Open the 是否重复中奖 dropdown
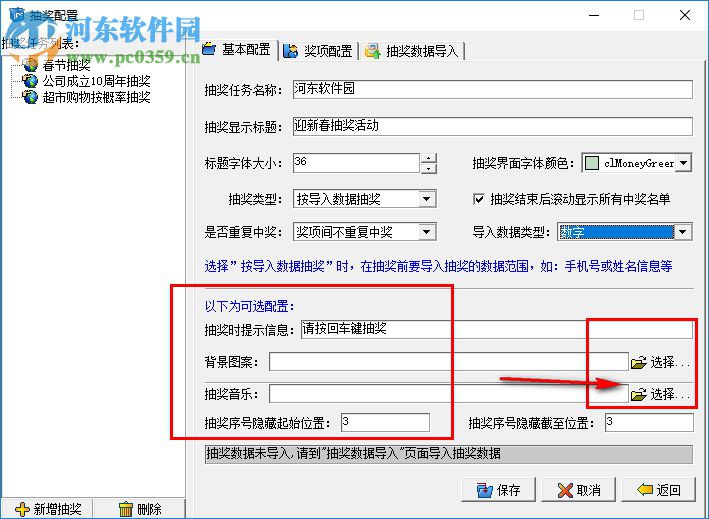709x519 pixels. 426,232
